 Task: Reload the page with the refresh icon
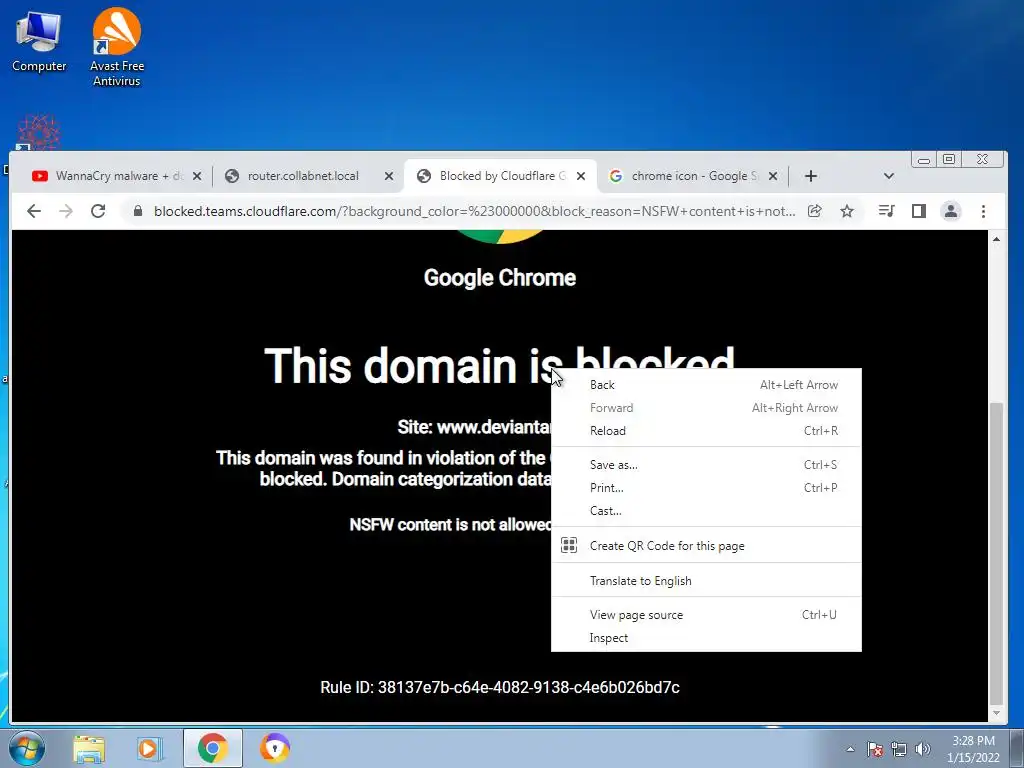point(98,211)
